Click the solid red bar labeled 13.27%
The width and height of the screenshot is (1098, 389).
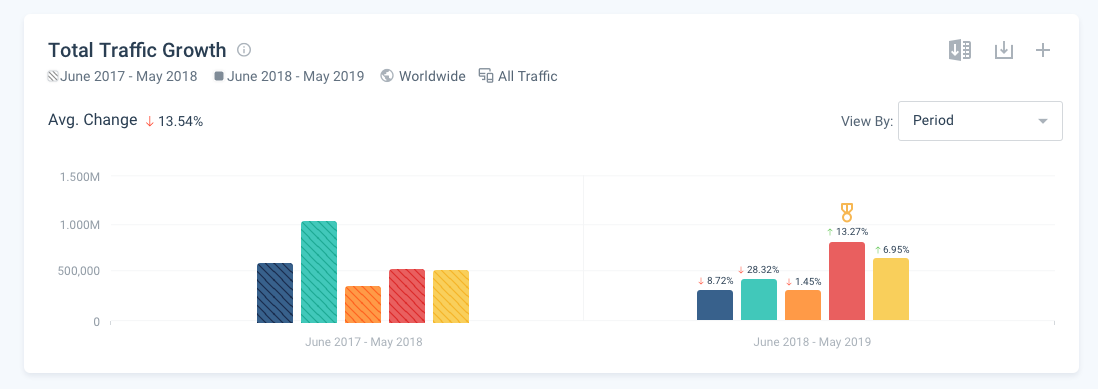tap(847, 281)
